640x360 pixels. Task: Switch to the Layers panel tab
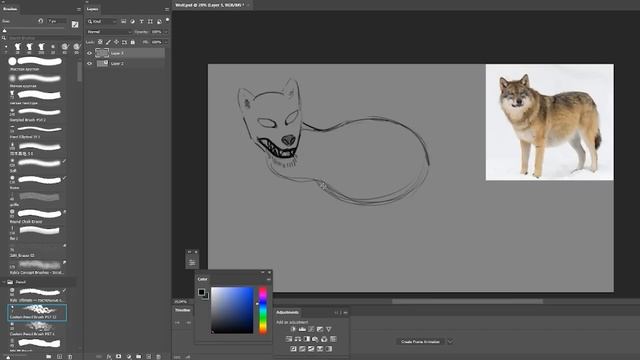[93, 9]
